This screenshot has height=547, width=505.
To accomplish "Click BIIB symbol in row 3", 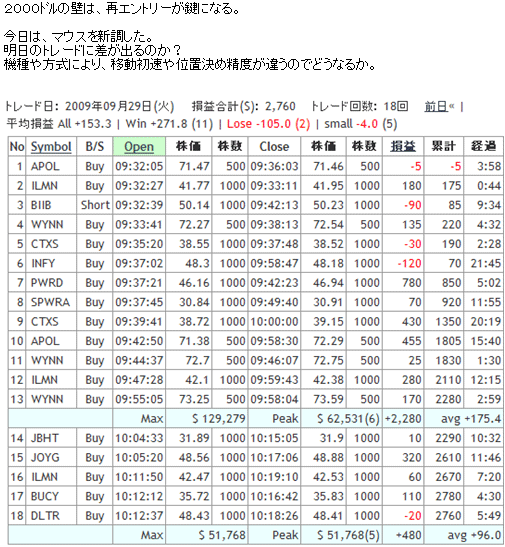I will 41,205.
